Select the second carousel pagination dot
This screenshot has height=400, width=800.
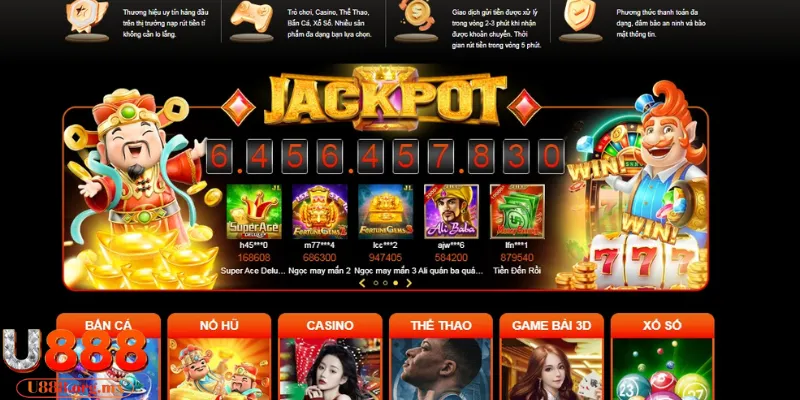click(385, 283)
